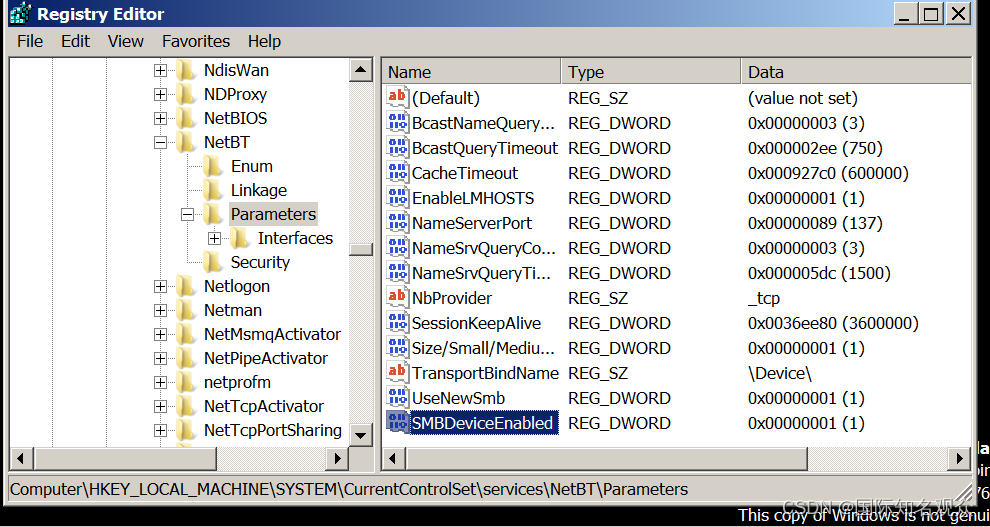
Task: Click the tree pane vertical scroll thumb
Action: [x=361, y=249]
